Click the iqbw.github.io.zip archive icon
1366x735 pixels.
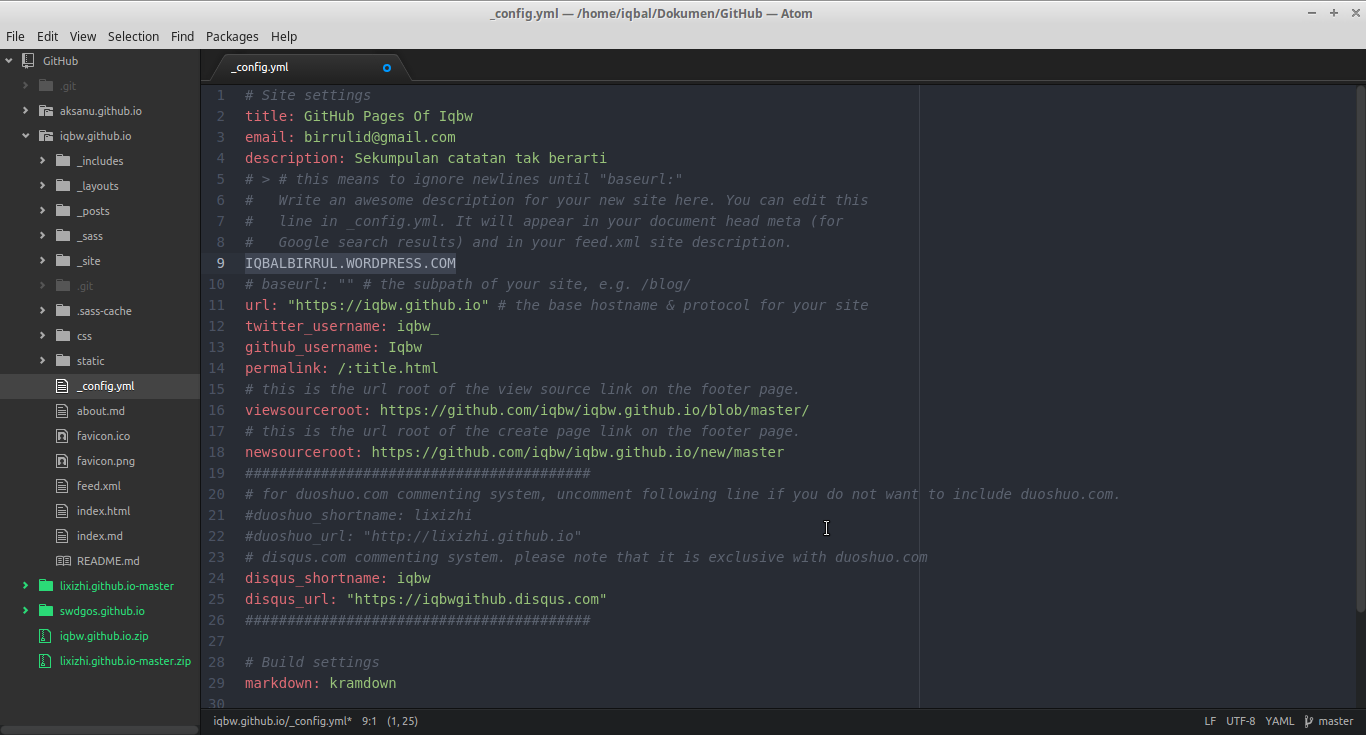click(x=44, y=636)
